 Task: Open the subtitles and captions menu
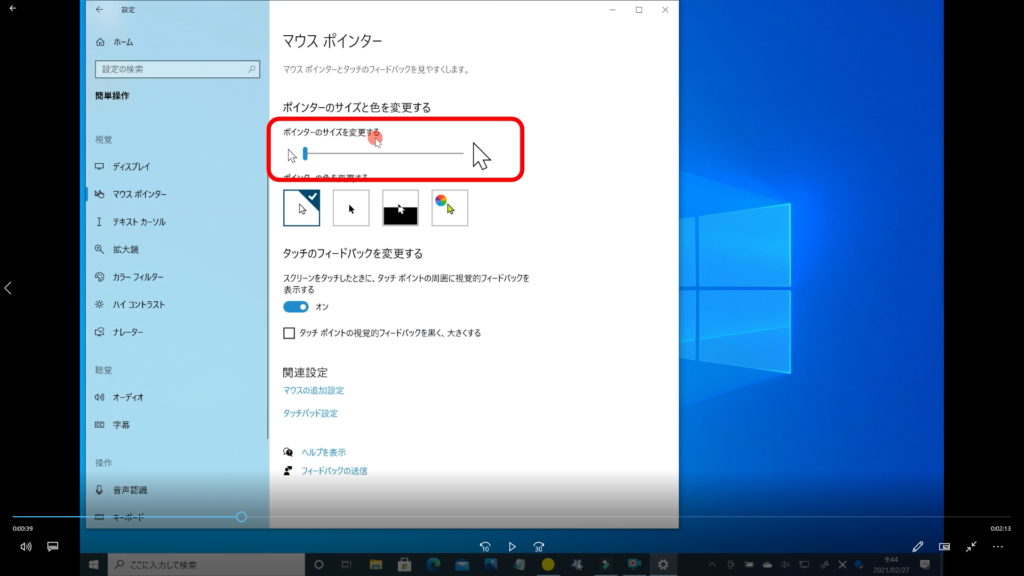click(x=53, y=547)
